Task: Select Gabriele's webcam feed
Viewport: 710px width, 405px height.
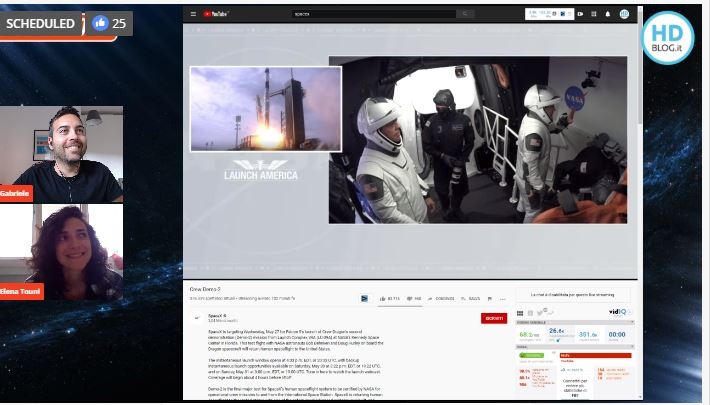Action: tap(61, 154)
